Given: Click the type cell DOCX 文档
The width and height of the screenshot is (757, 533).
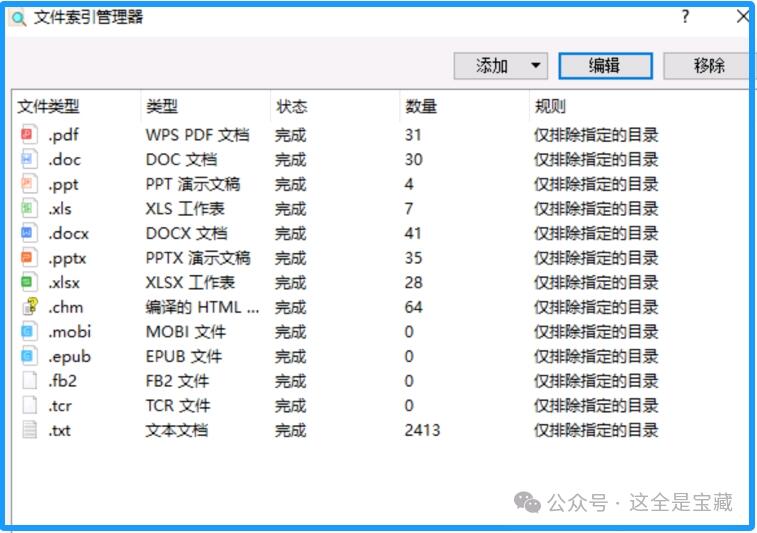Looking at the screenshot, I should [186, 233].
